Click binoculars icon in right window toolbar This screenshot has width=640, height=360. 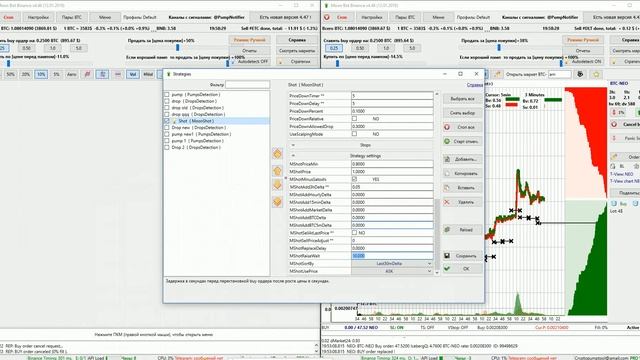580,74
